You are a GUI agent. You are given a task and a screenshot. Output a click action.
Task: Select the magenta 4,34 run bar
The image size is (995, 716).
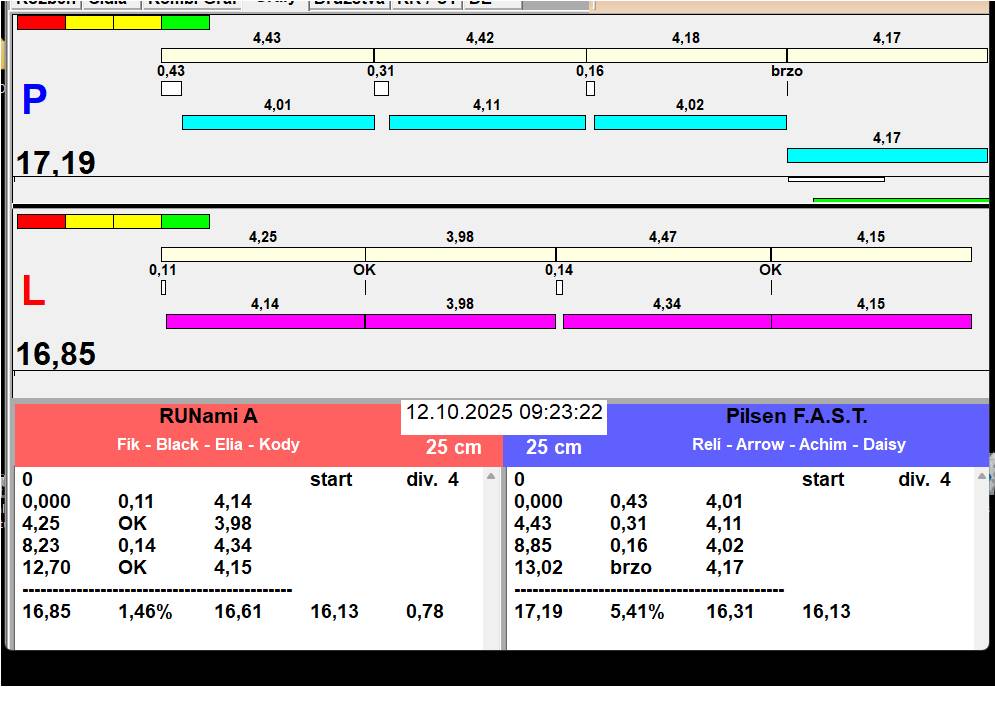(x=667, y=321)
